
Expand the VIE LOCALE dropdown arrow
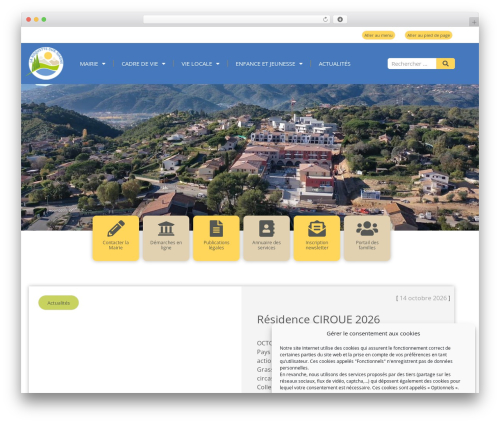pos(218,64)
